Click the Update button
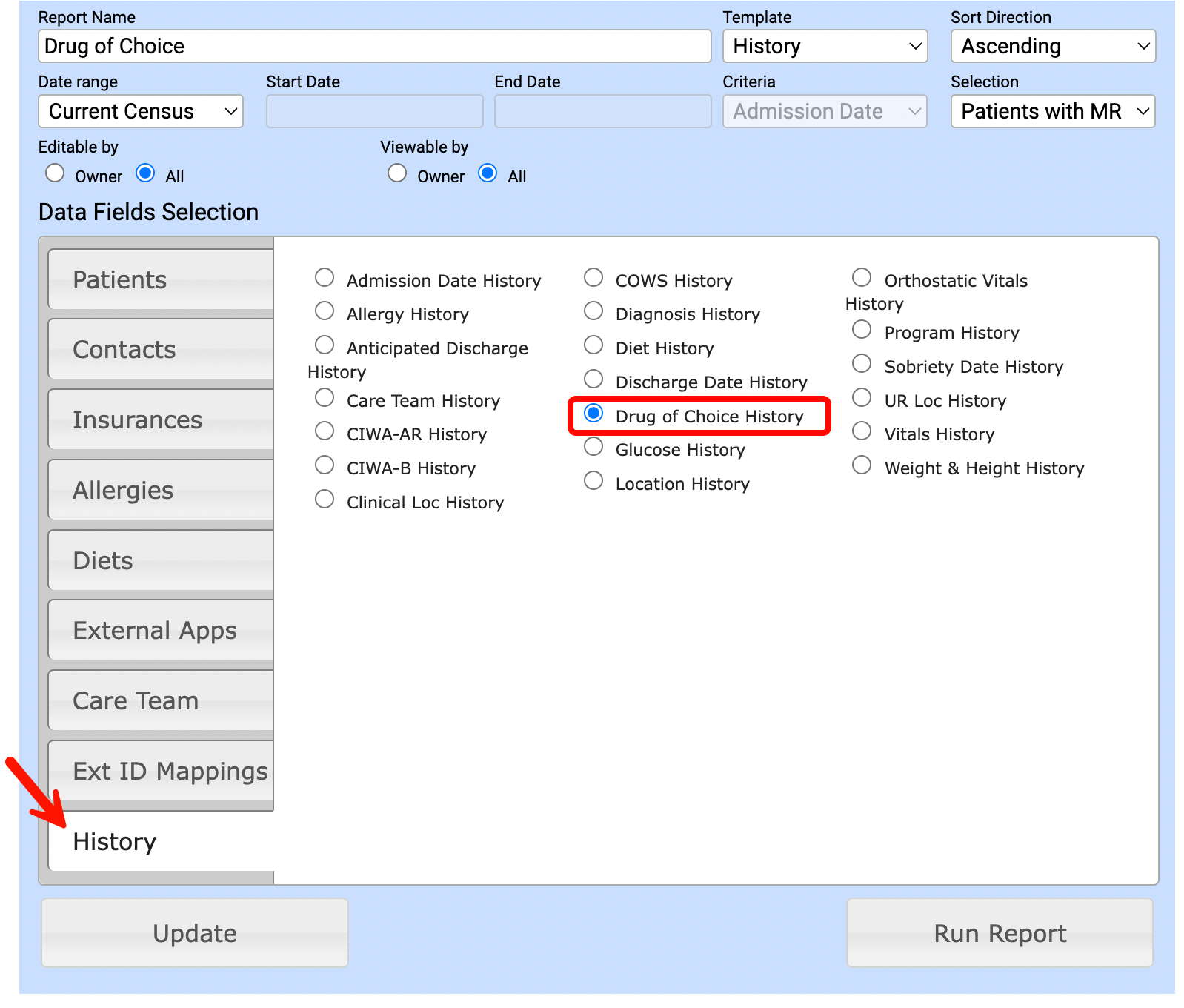1184x1008 pixels. [195, 933]
